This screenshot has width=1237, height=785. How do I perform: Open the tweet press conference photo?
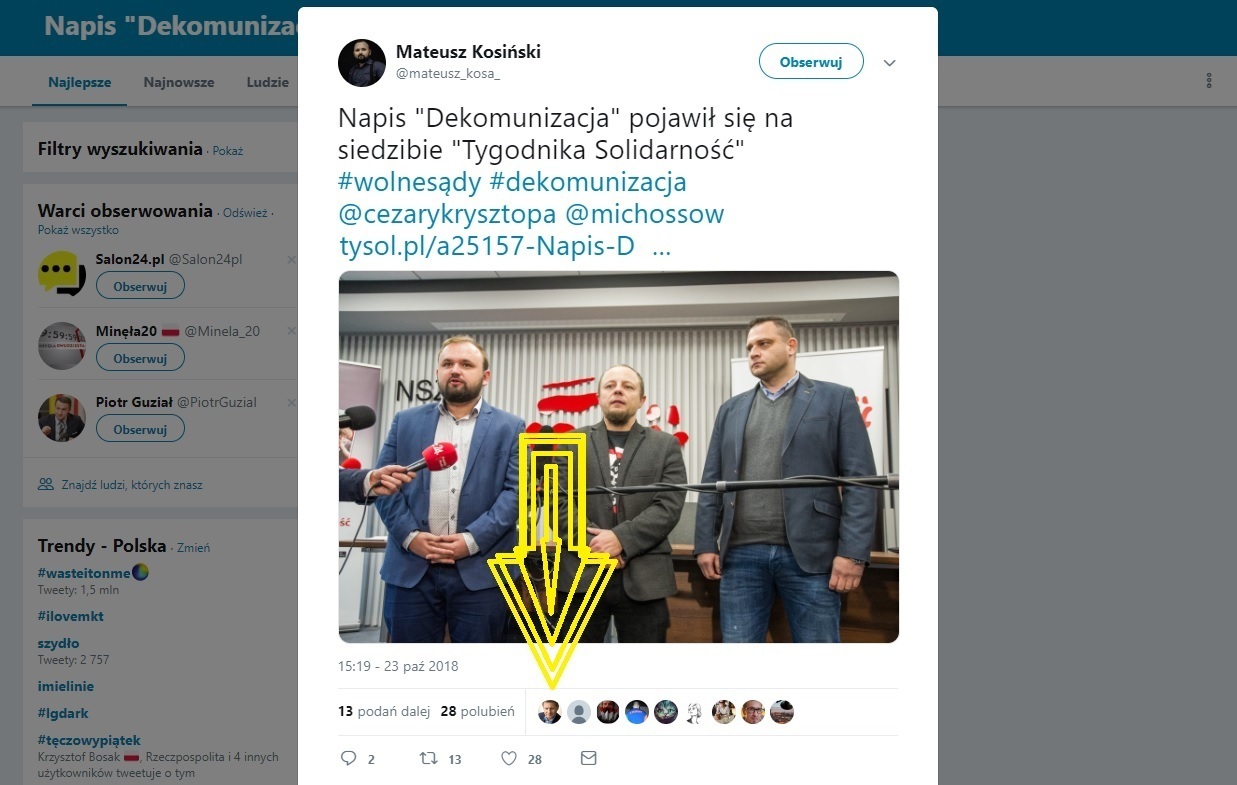click(x=619, y=457)
